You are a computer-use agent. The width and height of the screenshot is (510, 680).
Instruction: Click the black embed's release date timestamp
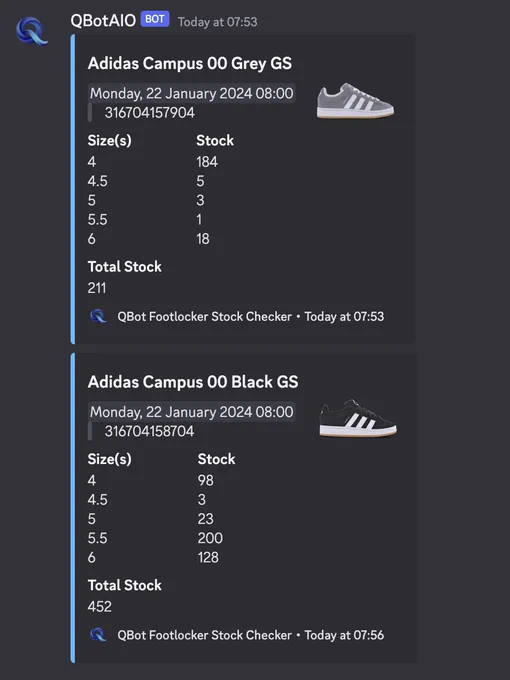pyautogui.click(x=192, y=412)
